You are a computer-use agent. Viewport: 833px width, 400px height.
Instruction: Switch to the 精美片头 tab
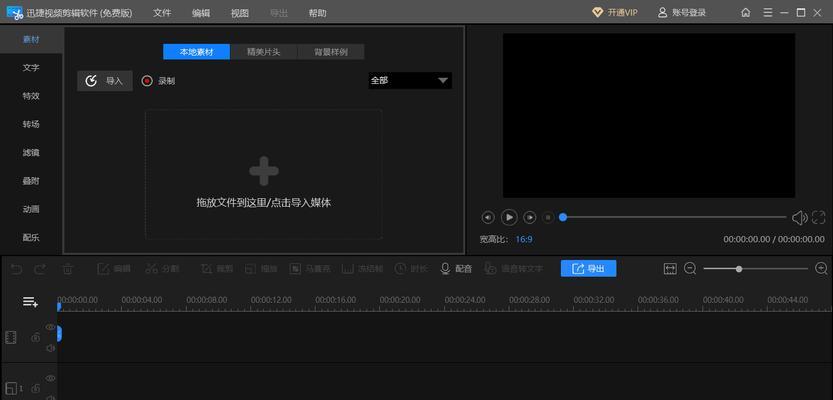[x=264, y=52]
